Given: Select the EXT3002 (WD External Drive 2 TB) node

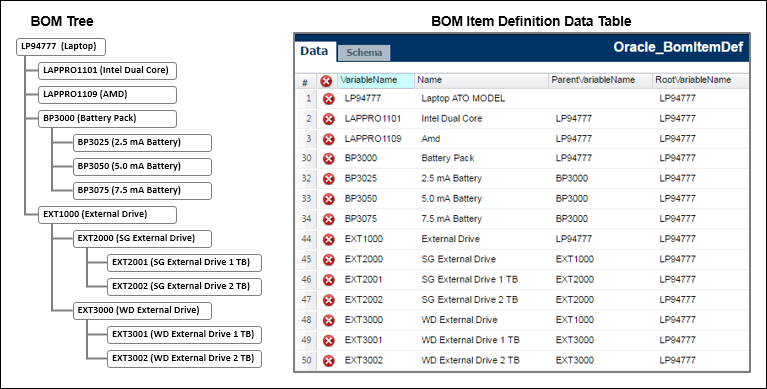Looking at the screenshot, I should point(184,359).
